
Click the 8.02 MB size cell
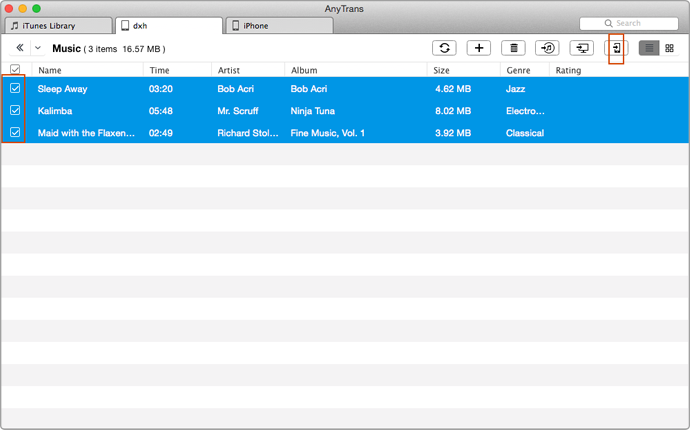[x=453, y=111]
